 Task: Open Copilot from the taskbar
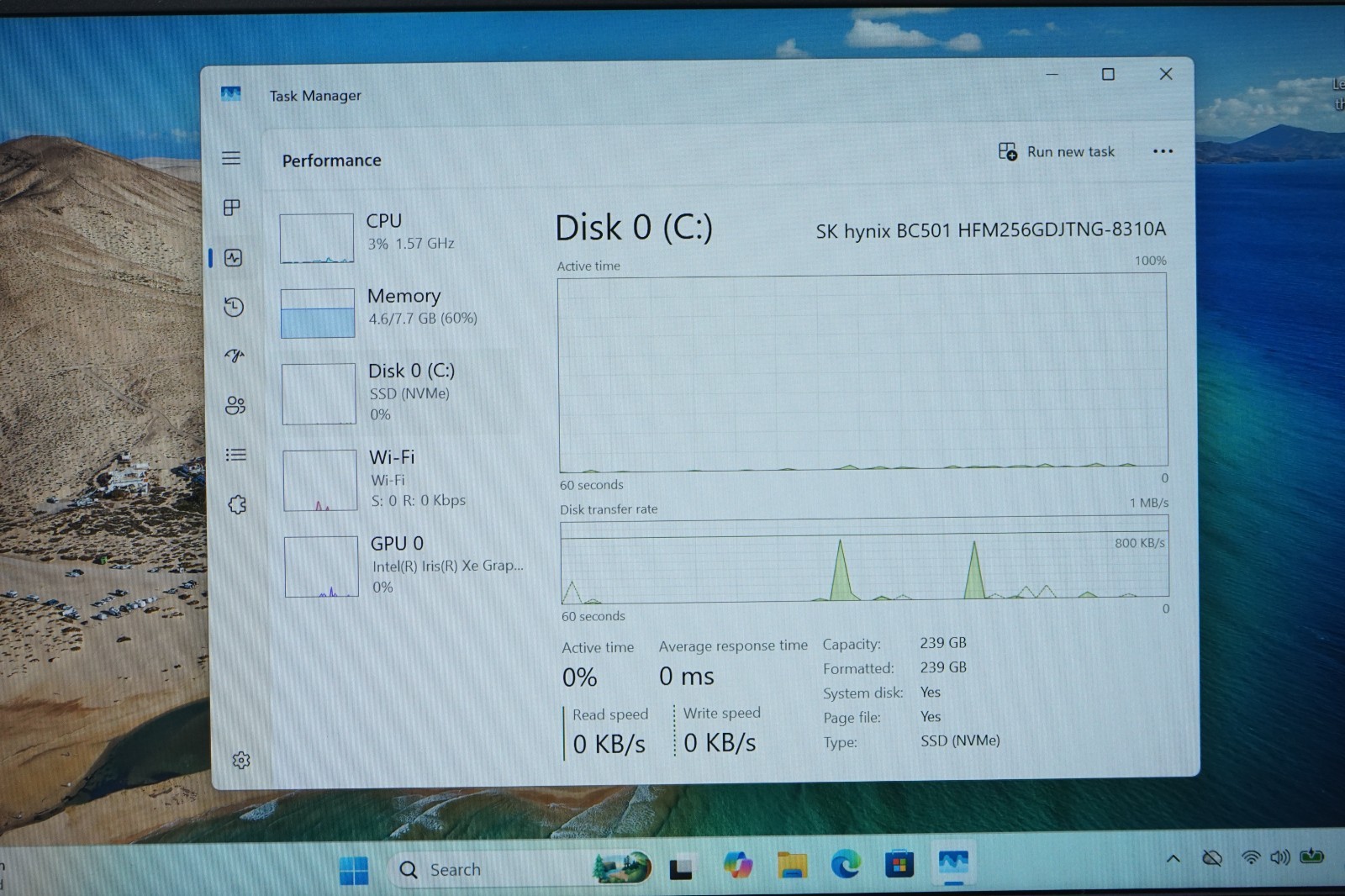tap(738, 865)
